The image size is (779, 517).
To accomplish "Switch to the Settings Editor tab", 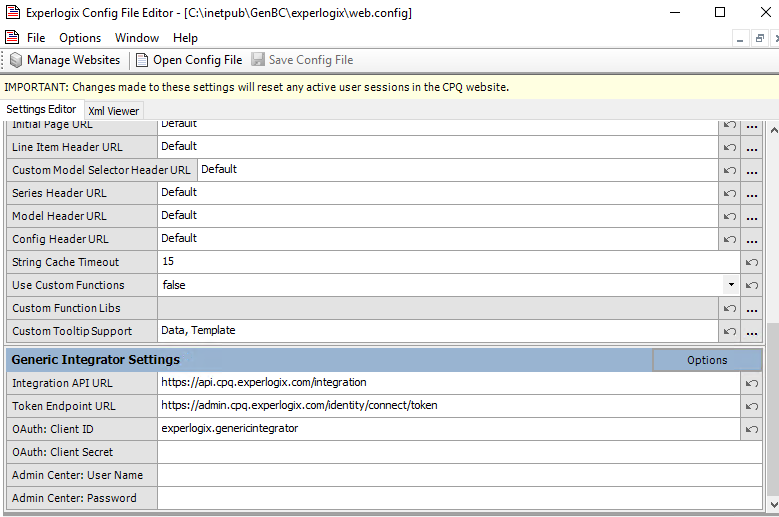I will [x=41, y=109].
